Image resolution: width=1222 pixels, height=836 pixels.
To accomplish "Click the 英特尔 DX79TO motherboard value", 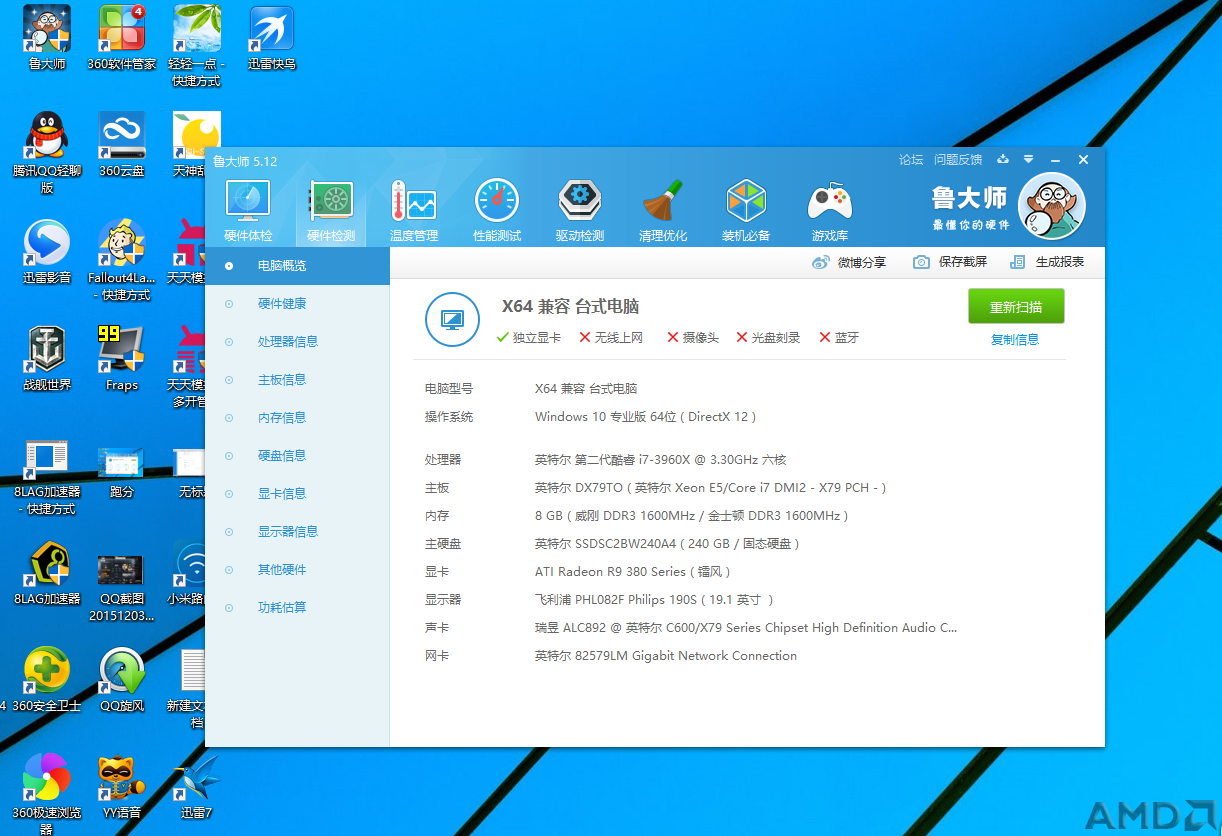I will [x=711, y=488].
